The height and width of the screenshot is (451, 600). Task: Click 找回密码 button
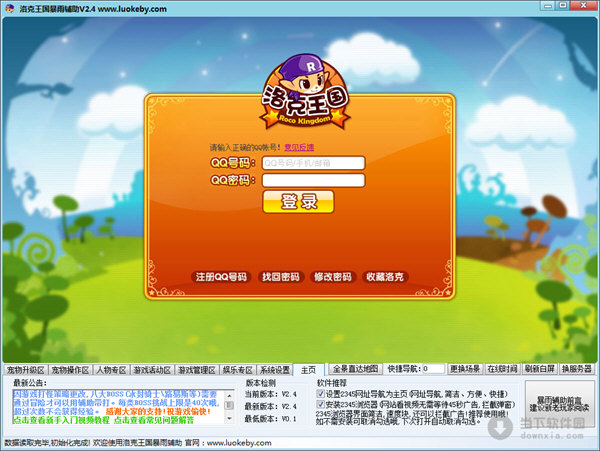(x=280, y=277)
